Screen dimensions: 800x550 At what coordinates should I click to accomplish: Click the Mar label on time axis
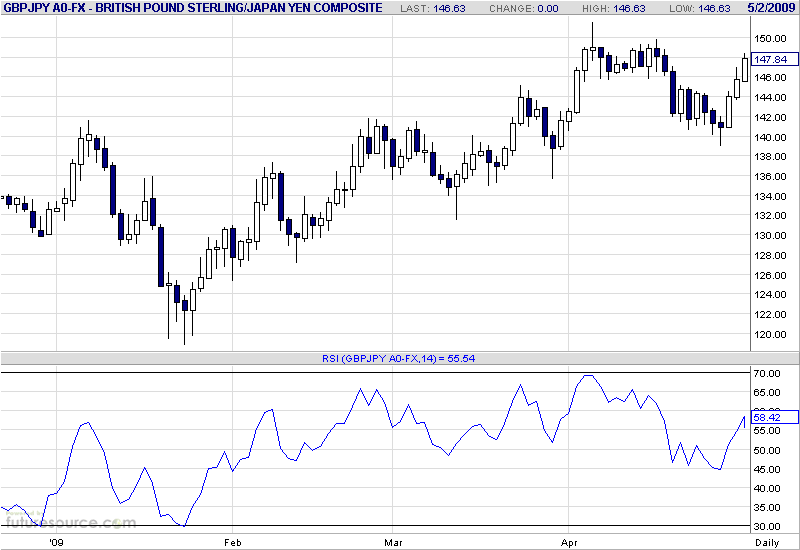pos(393,542)
